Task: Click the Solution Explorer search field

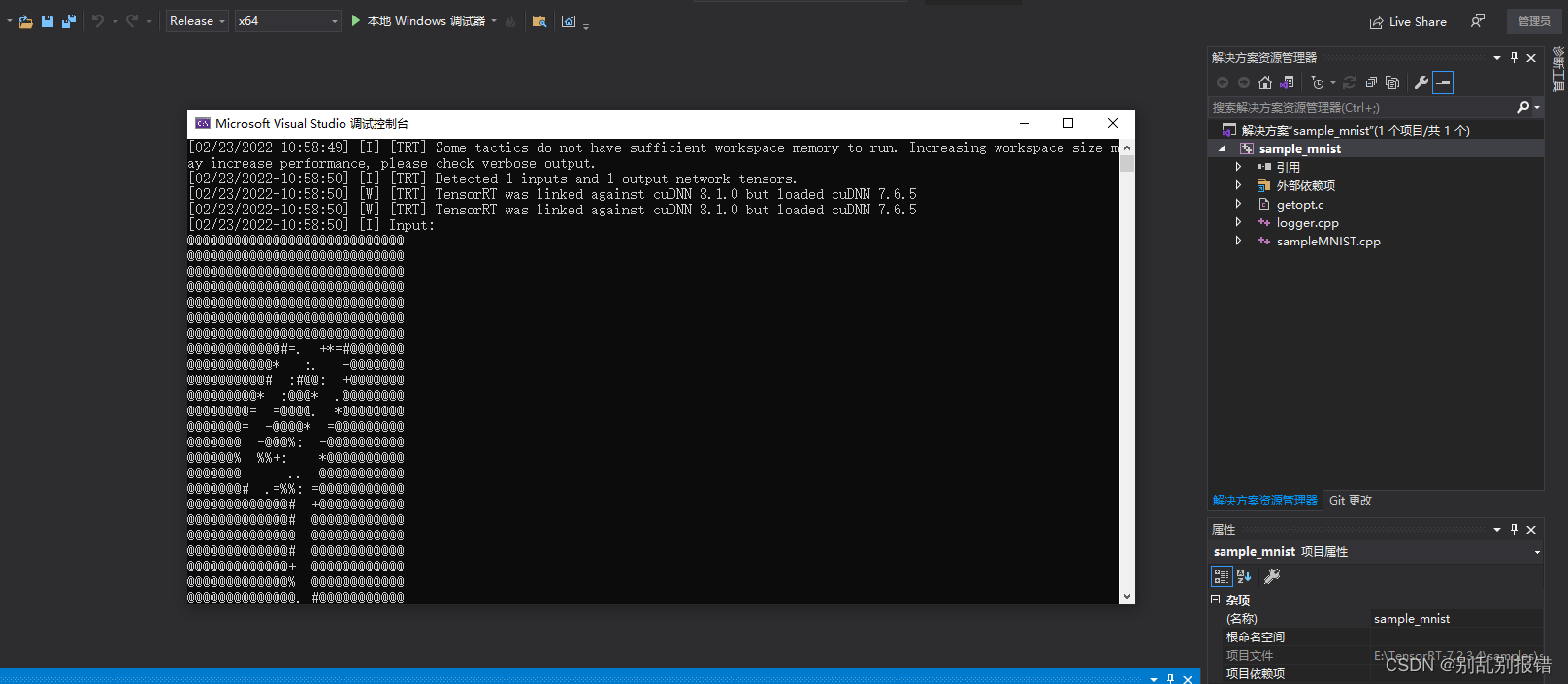Action: (1360, 107)
